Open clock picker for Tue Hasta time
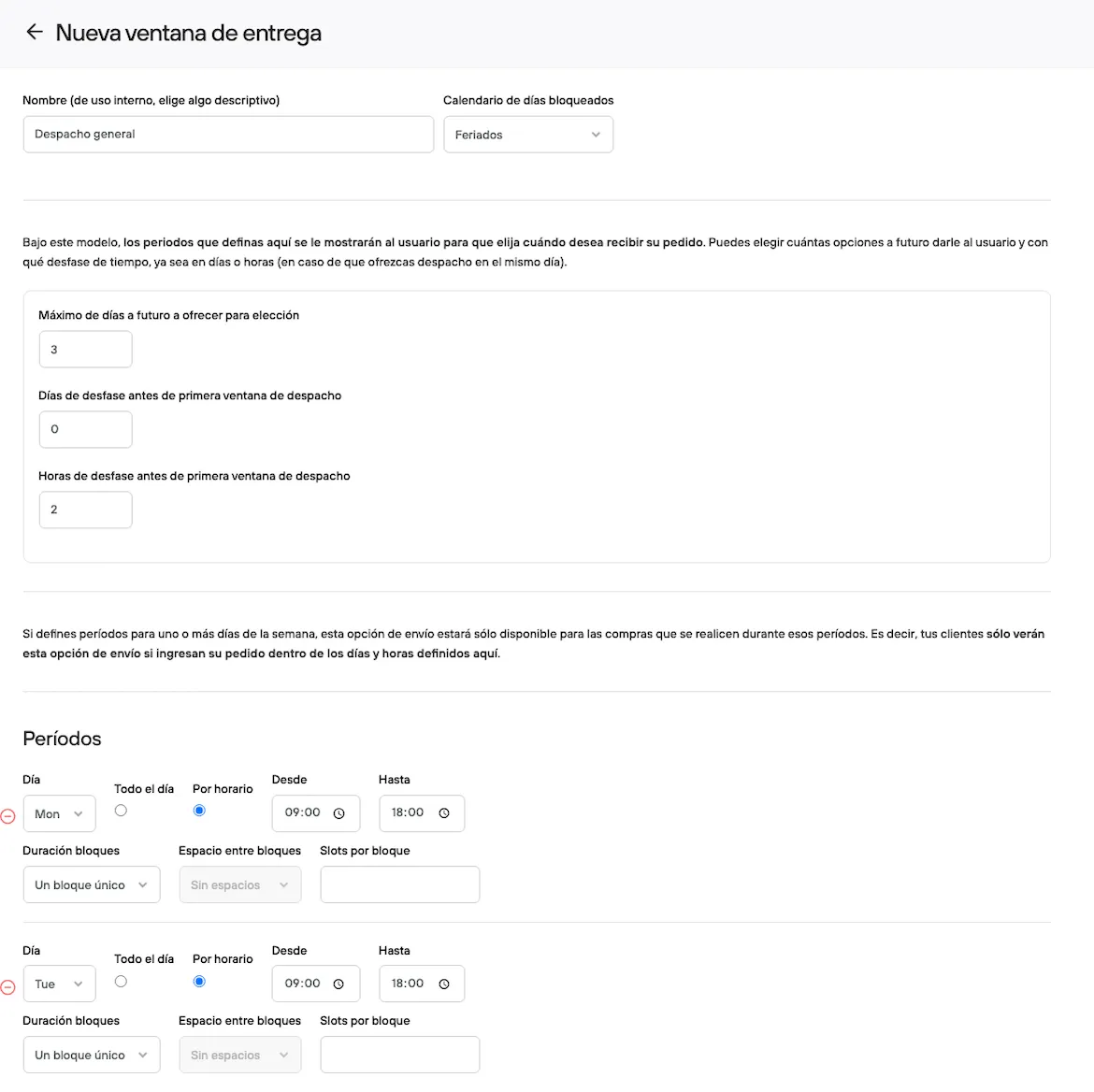 [444, 984]
